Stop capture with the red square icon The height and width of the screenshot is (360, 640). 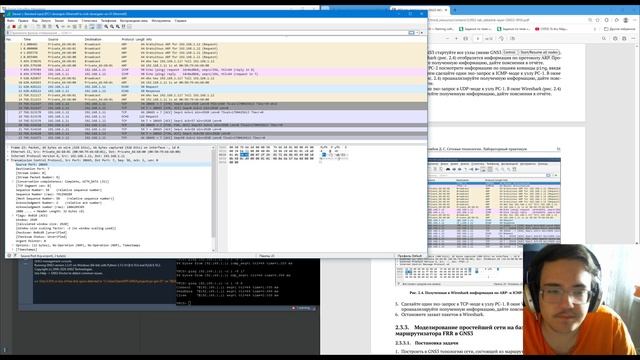tap(14, 26)
